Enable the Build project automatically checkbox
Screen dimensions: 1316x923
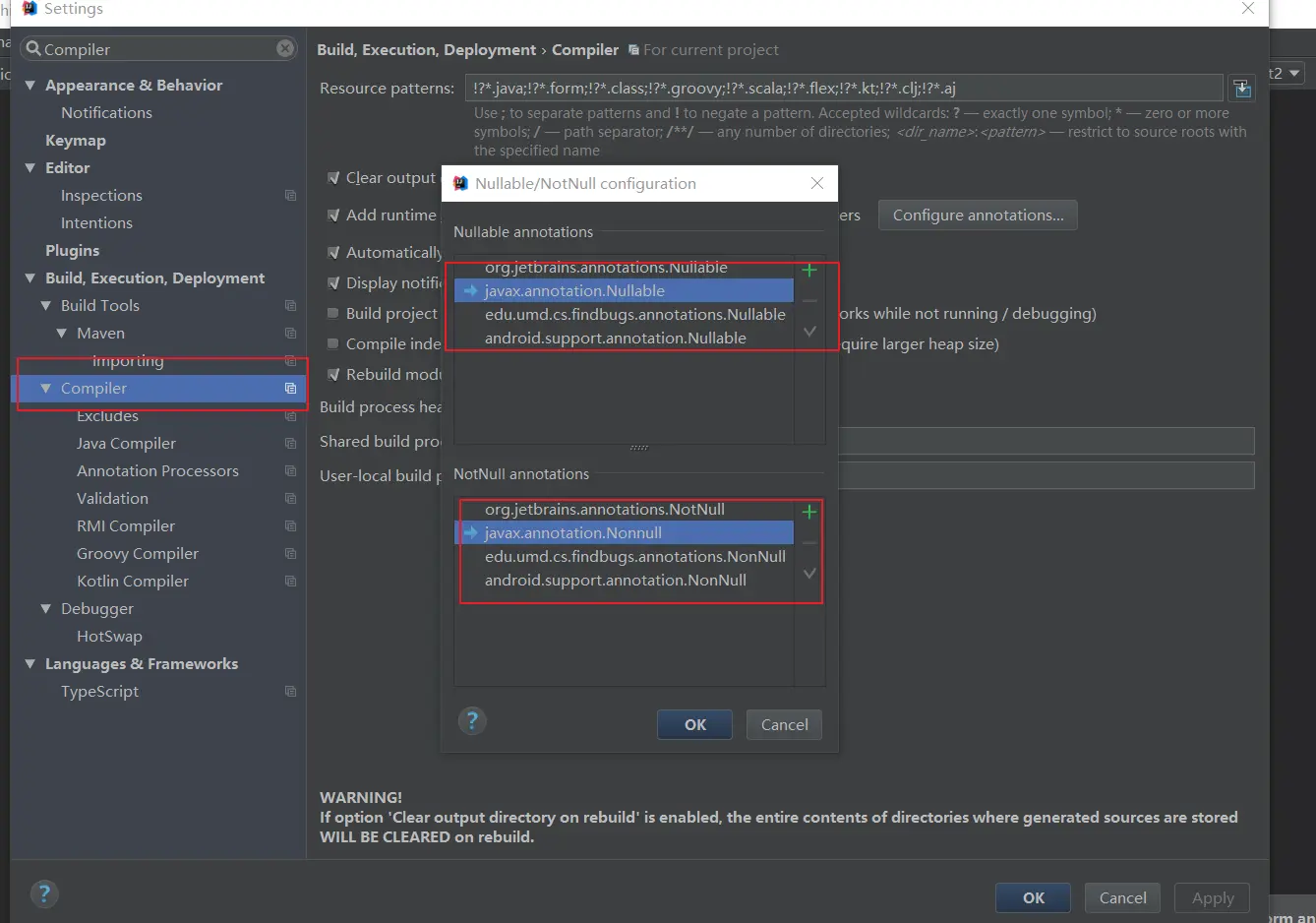click(333, 313)
